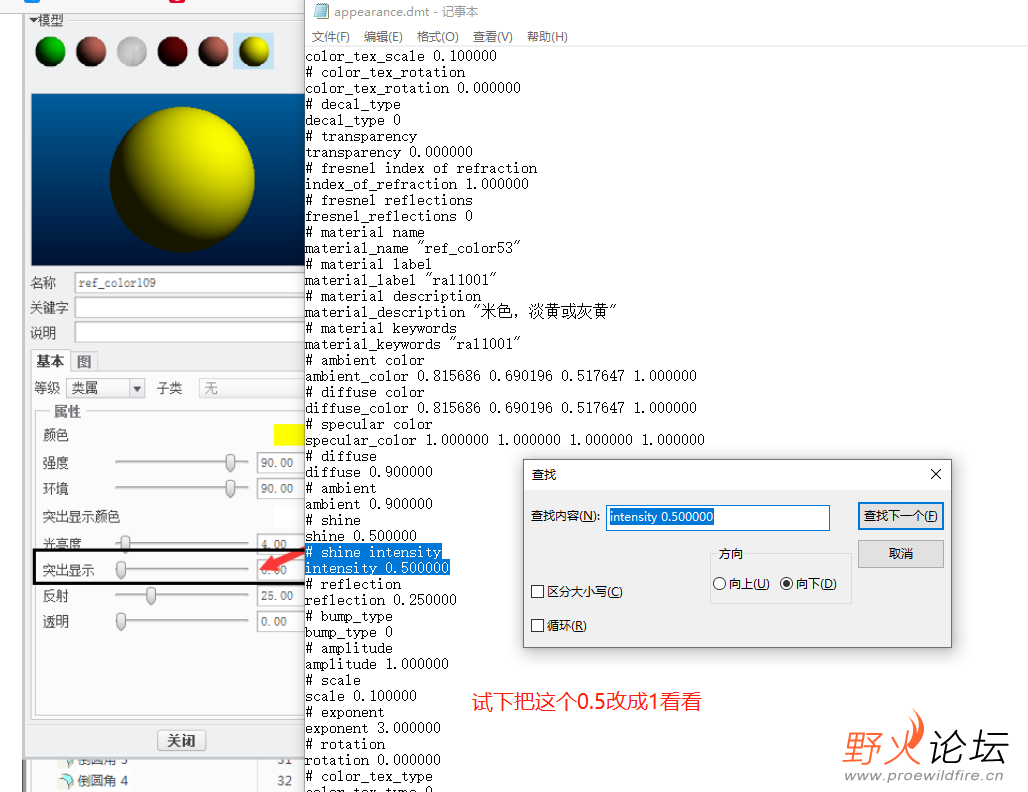
Task: Click the 查找下一个(F) button
Action: pos(901,516)
